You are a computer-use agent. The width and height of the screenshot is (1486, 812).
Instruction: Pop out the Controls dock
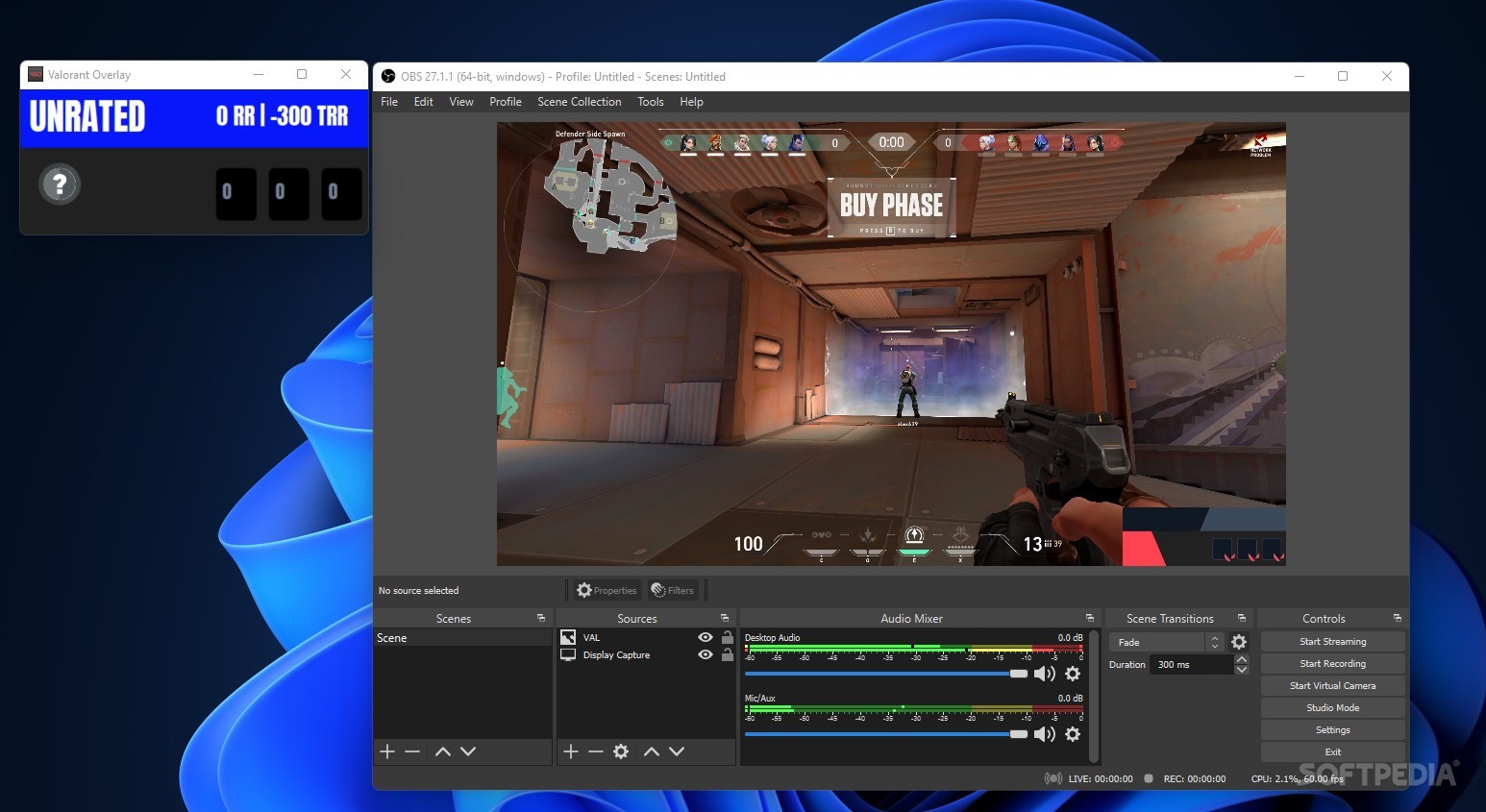click(1398, 618)
